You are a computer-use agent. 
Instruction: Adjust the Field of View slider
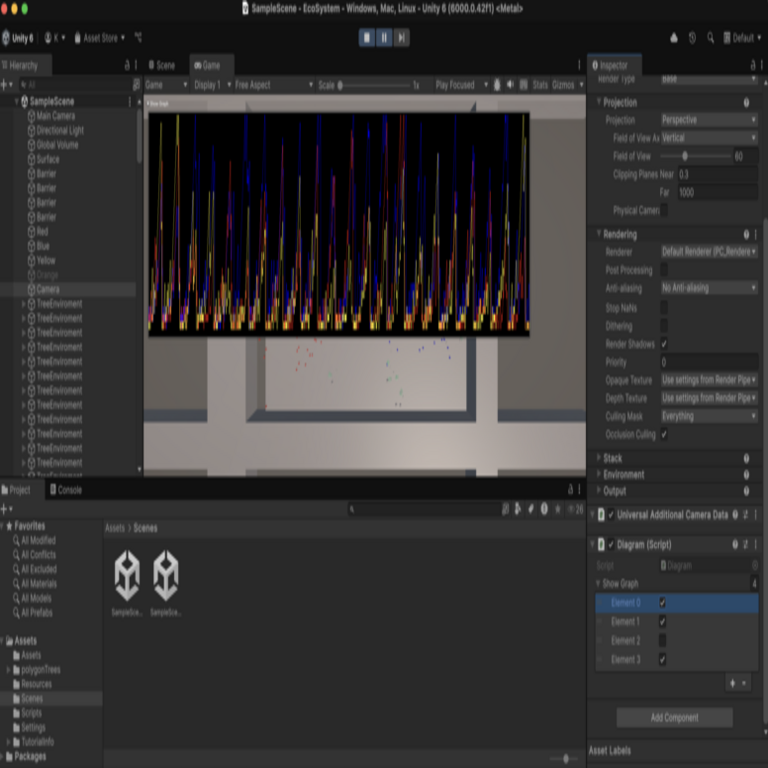(685, 156)
